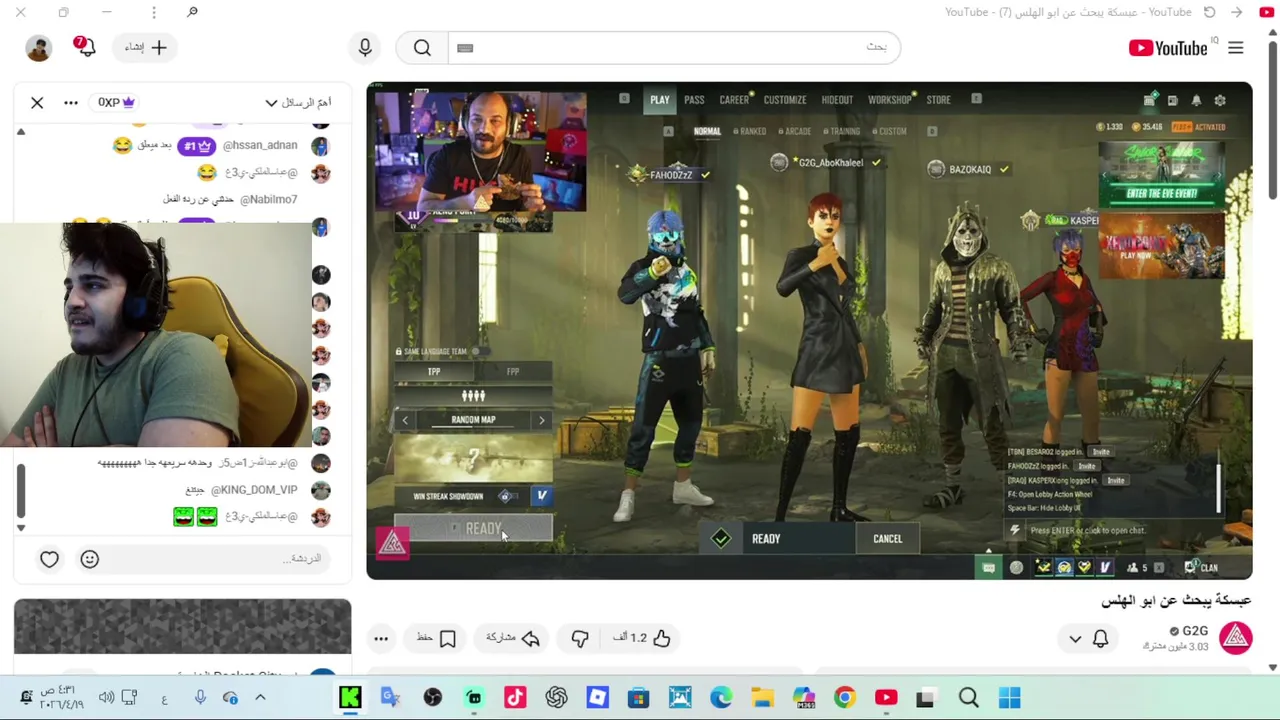Click the heart reaction icon in chat

coord(49,559)
